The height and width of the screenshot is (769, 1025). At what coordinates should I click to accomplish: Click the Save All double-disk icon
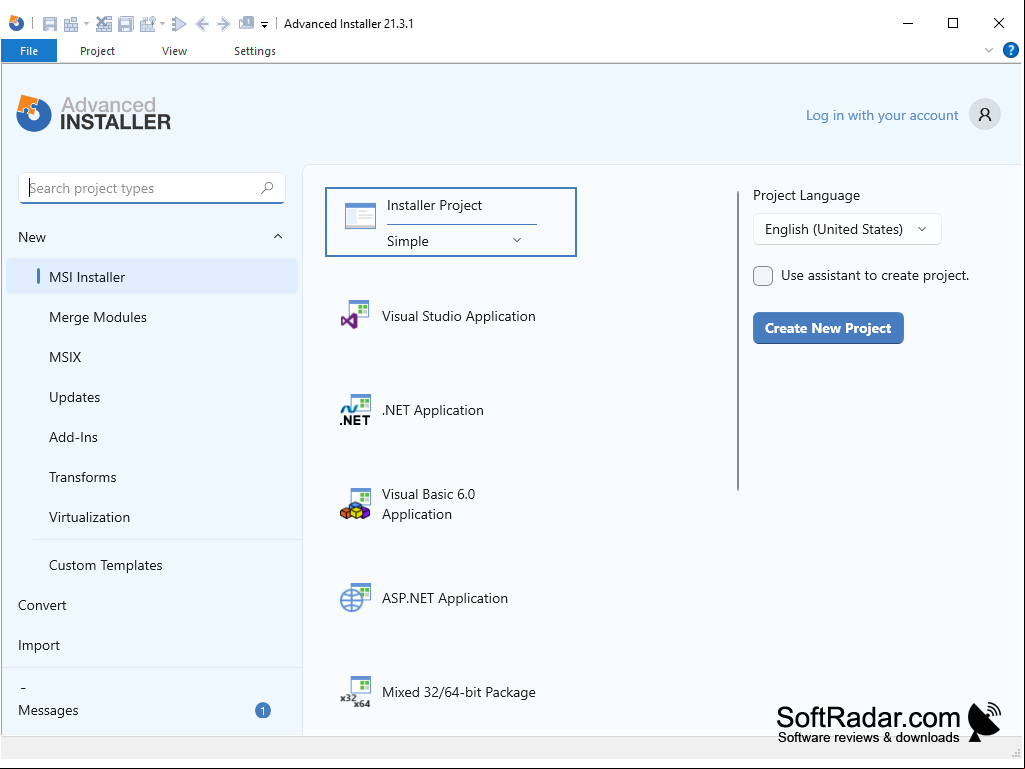click(x=126, y=24)
